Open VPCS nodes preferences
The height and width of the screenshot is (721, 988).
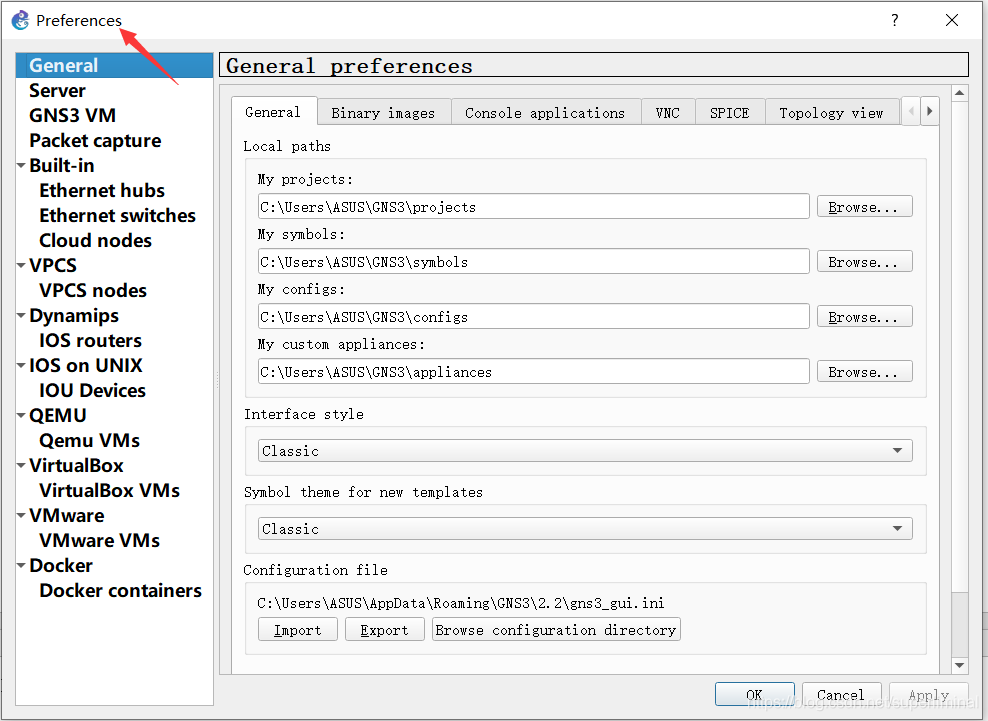pos(93,291)
